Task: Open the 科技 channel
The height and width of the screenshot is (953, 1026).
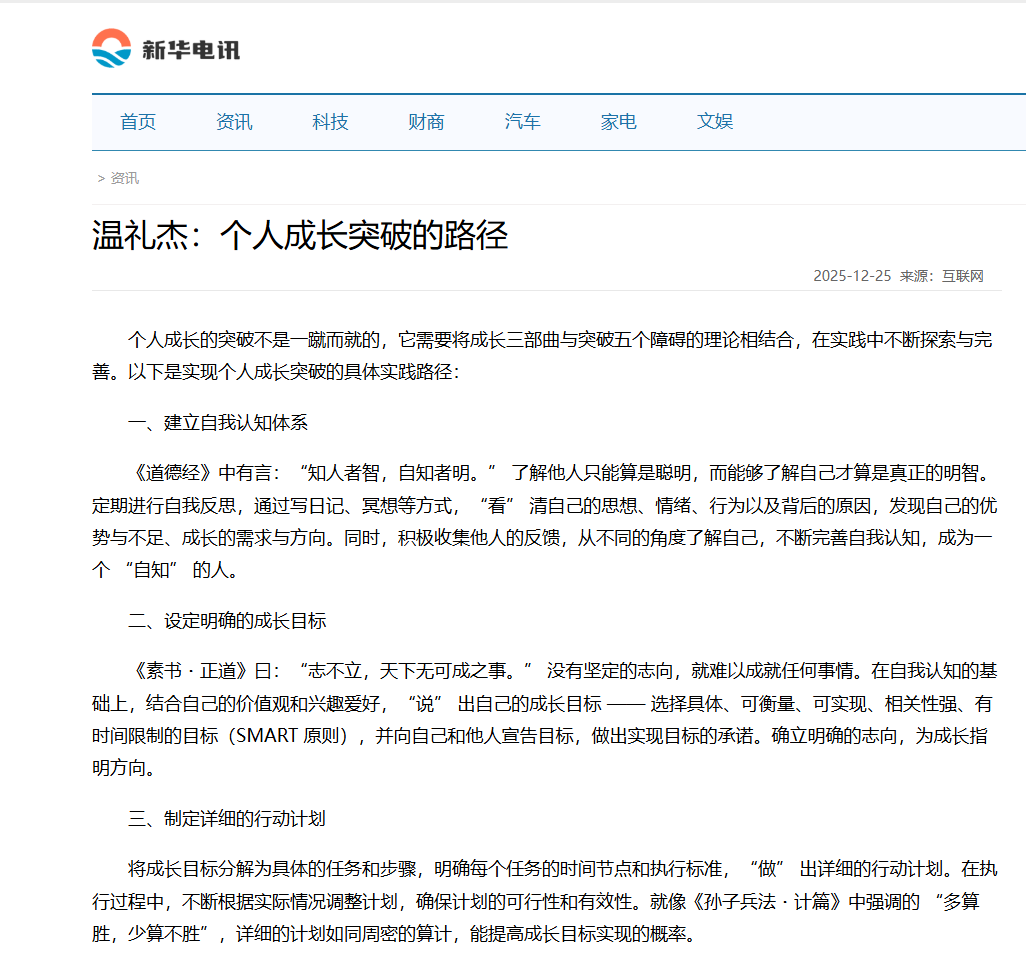Action: [x=329, y=121]
